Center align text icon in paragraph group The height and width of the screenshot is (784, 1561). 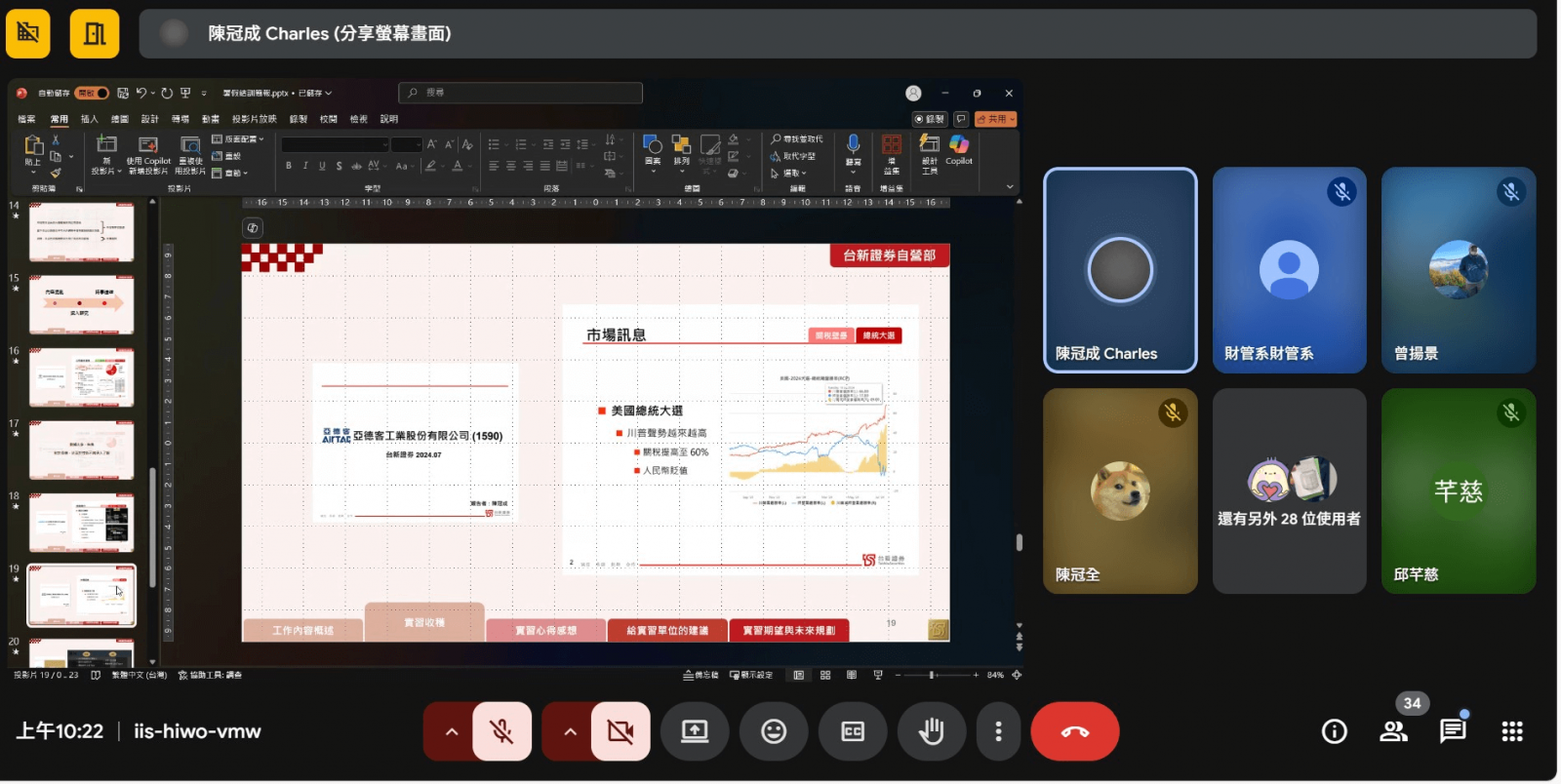(x=511, y=166)
